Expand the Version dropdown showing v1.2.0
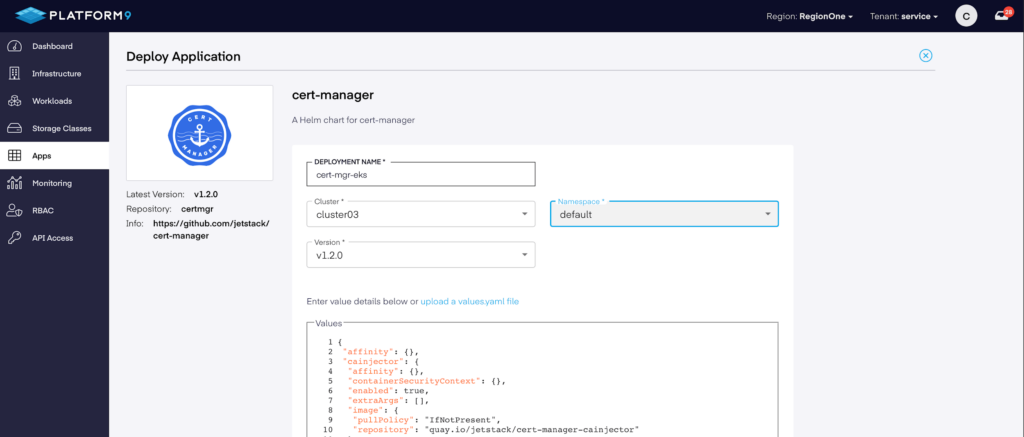This screenshot has height=437, width=1024. click(421, 255)
